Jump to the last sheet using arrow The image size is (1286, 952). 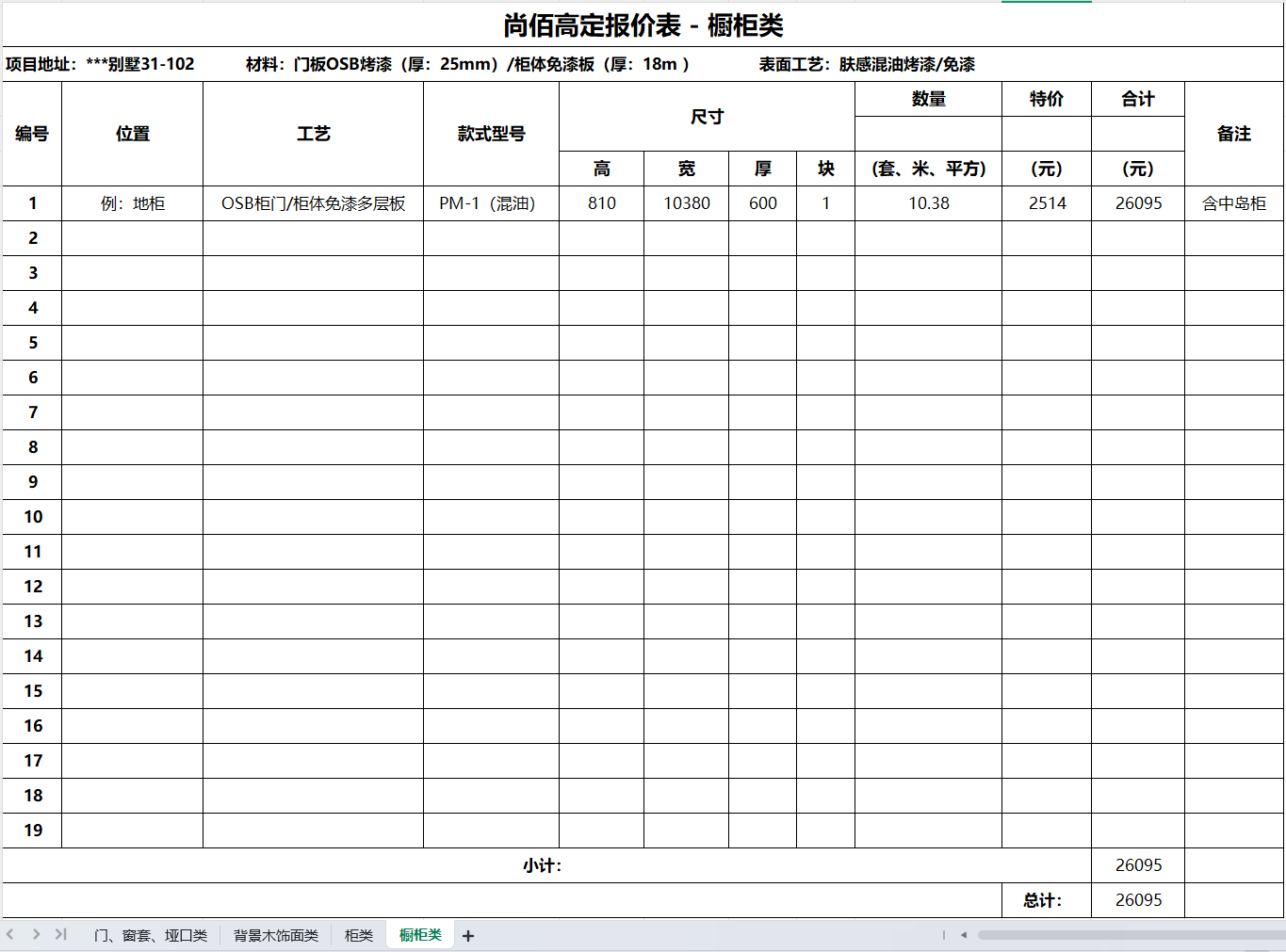point(61,934)
